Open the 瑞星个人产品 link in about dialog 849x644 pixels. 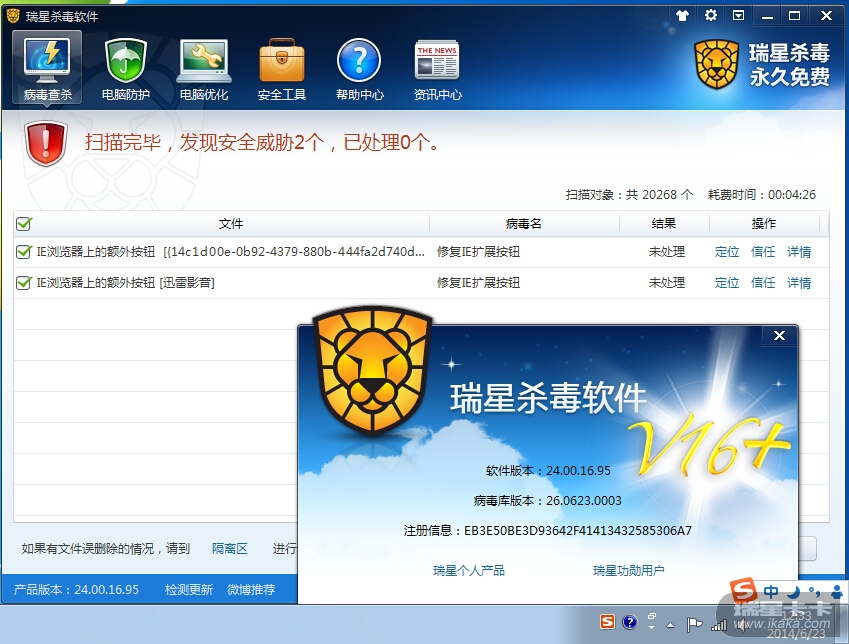pyautogui.click(x=469, y=570)
